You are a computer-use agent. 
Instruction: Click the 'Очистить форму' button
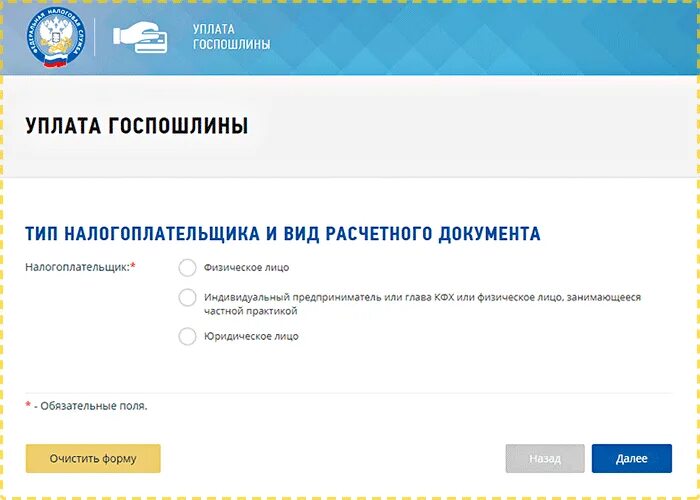click(x=93, y=458)
